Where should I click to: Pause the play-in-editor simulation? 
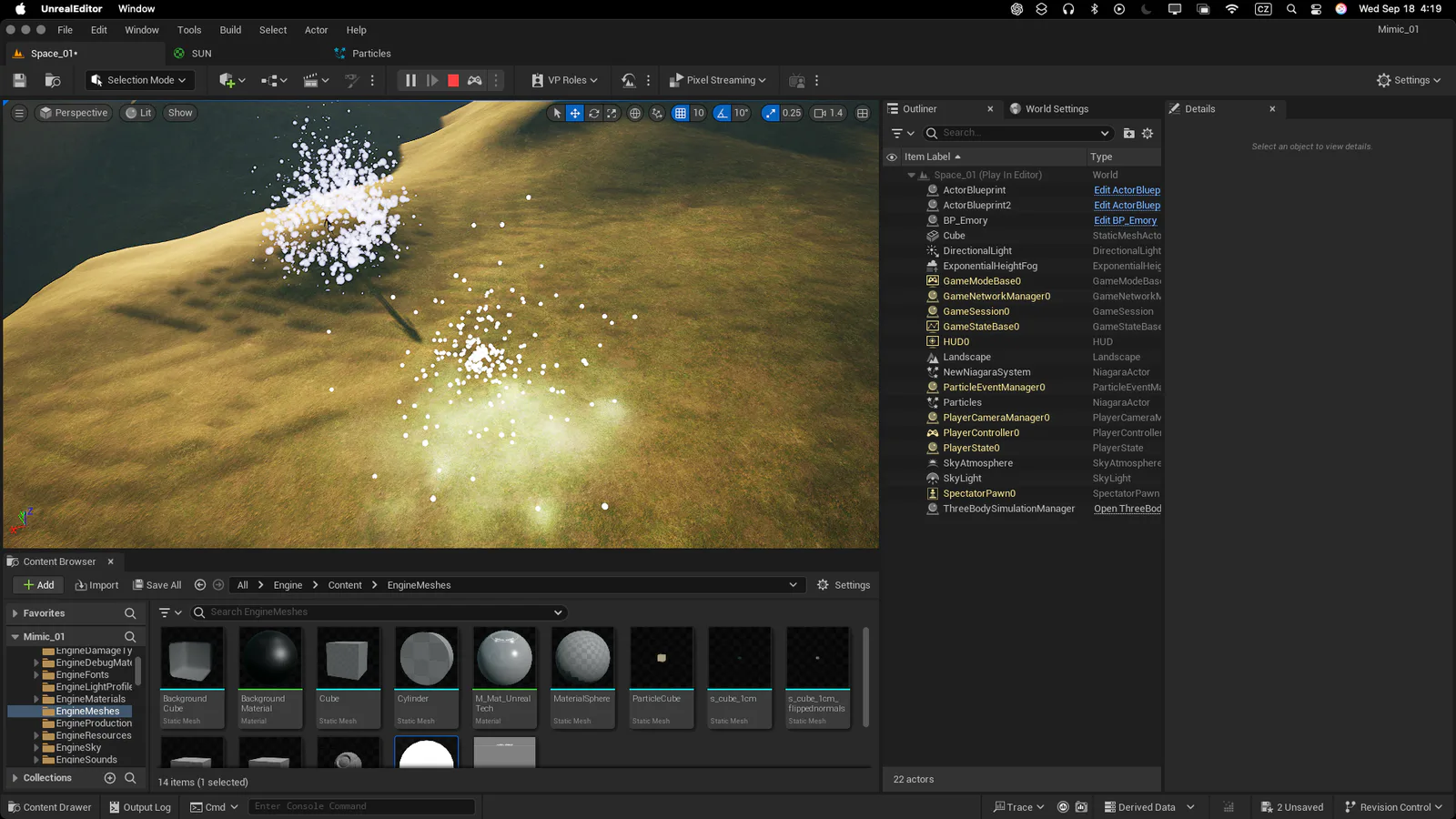pyautogui.click(x=410, y=80)
